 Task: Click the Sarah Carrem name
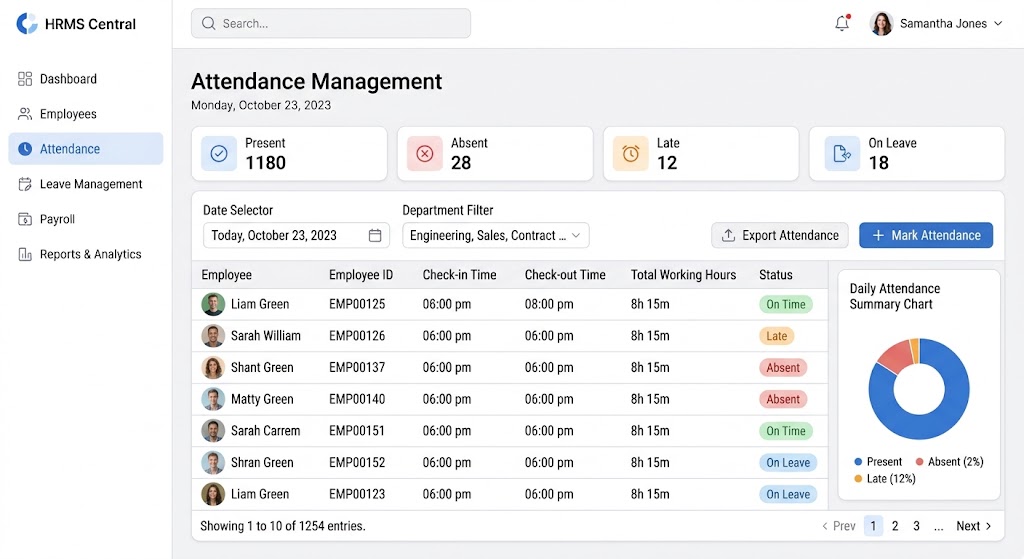(x=265, y=431)
